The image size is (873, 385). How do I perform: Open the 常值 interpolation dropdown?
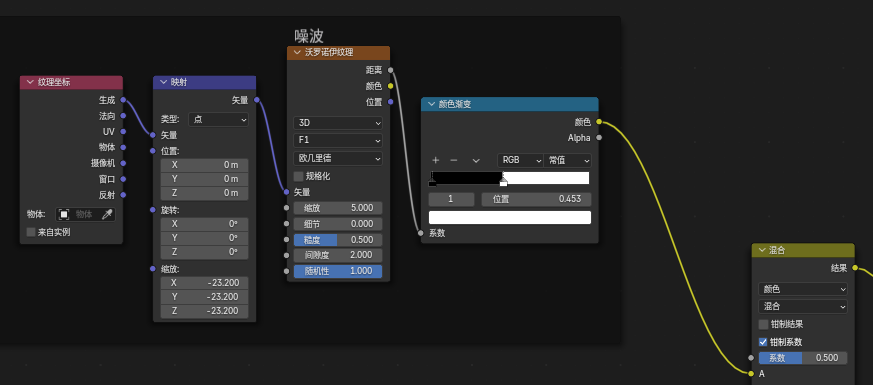(x=567, y=160)
